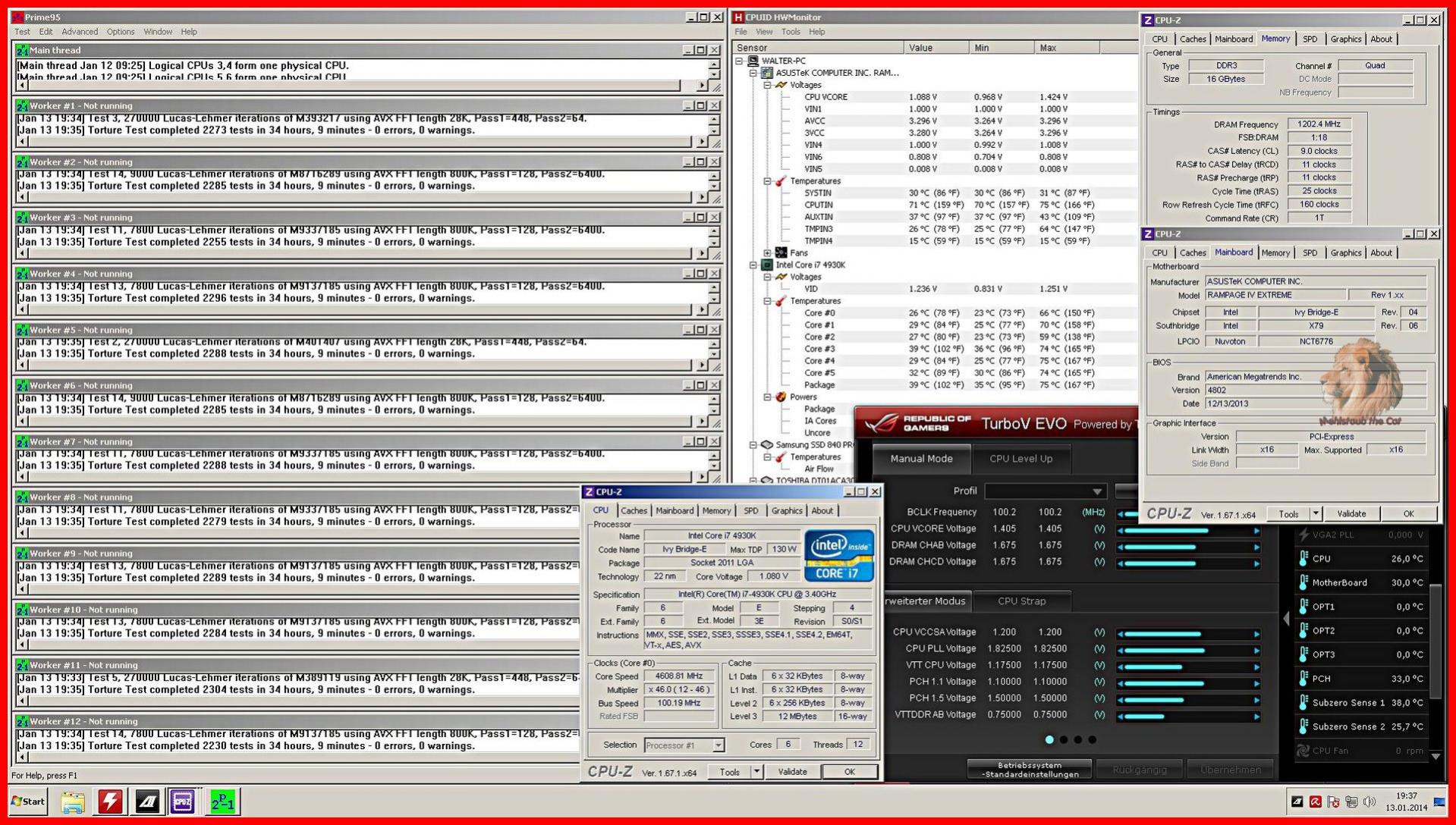Collapse the Intel Core i7 4930K node
Image resolution: width=1456 pixels, height=825 pixels.
pyautogui.click(x=753, y=265)
